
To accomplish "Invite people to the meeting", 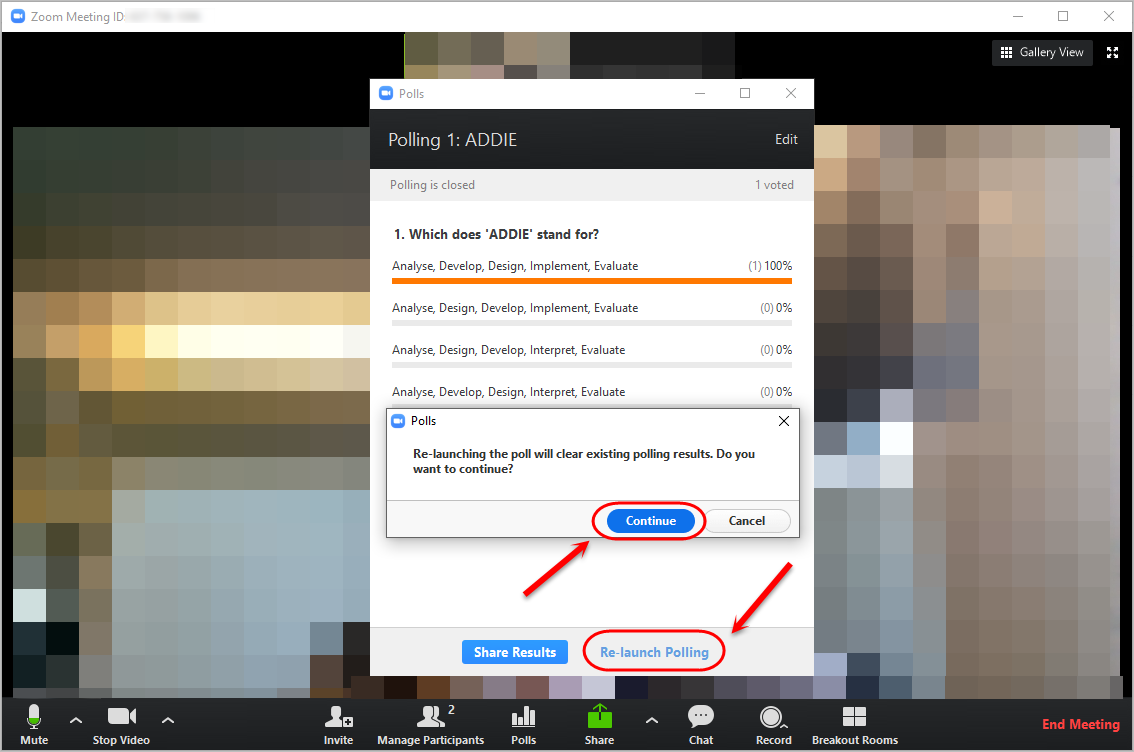I will click(x=338, y=724).
